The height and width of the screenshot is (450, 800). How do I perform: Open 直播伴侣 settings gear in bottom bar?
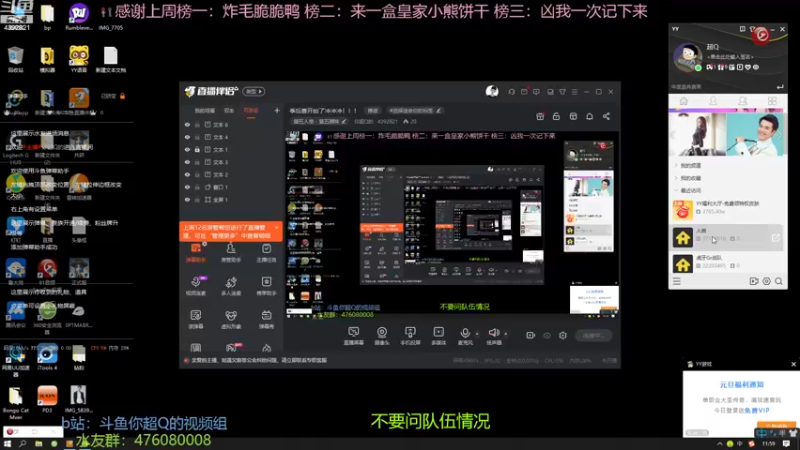tap(563, 335)
